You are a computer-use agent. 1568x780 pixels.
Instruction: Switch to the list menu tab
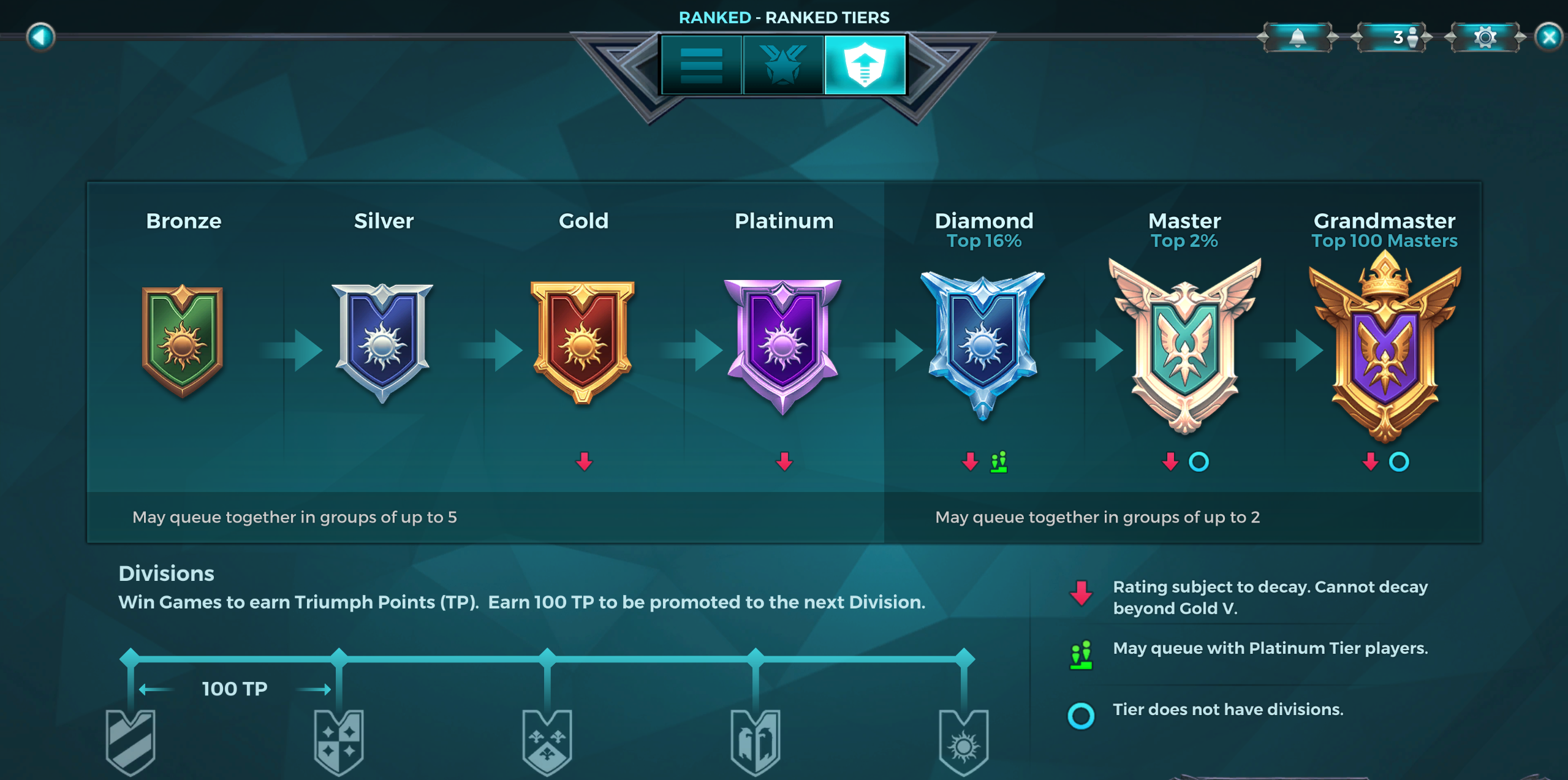coord(702,65)
